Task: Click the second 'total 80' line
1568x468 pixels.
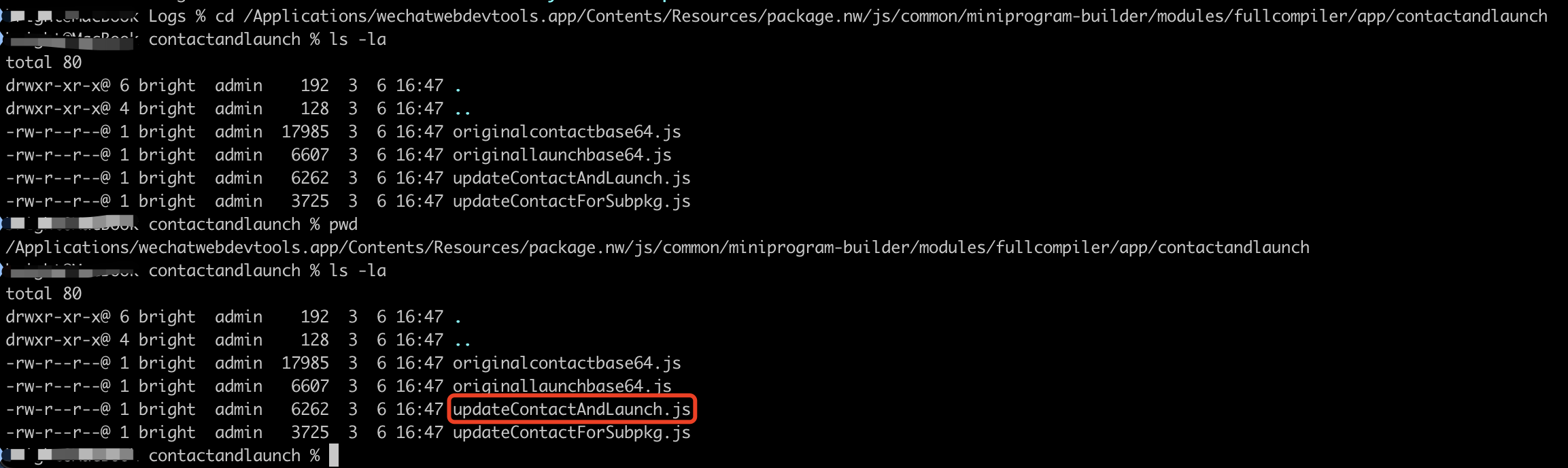Action: [44, 294]
